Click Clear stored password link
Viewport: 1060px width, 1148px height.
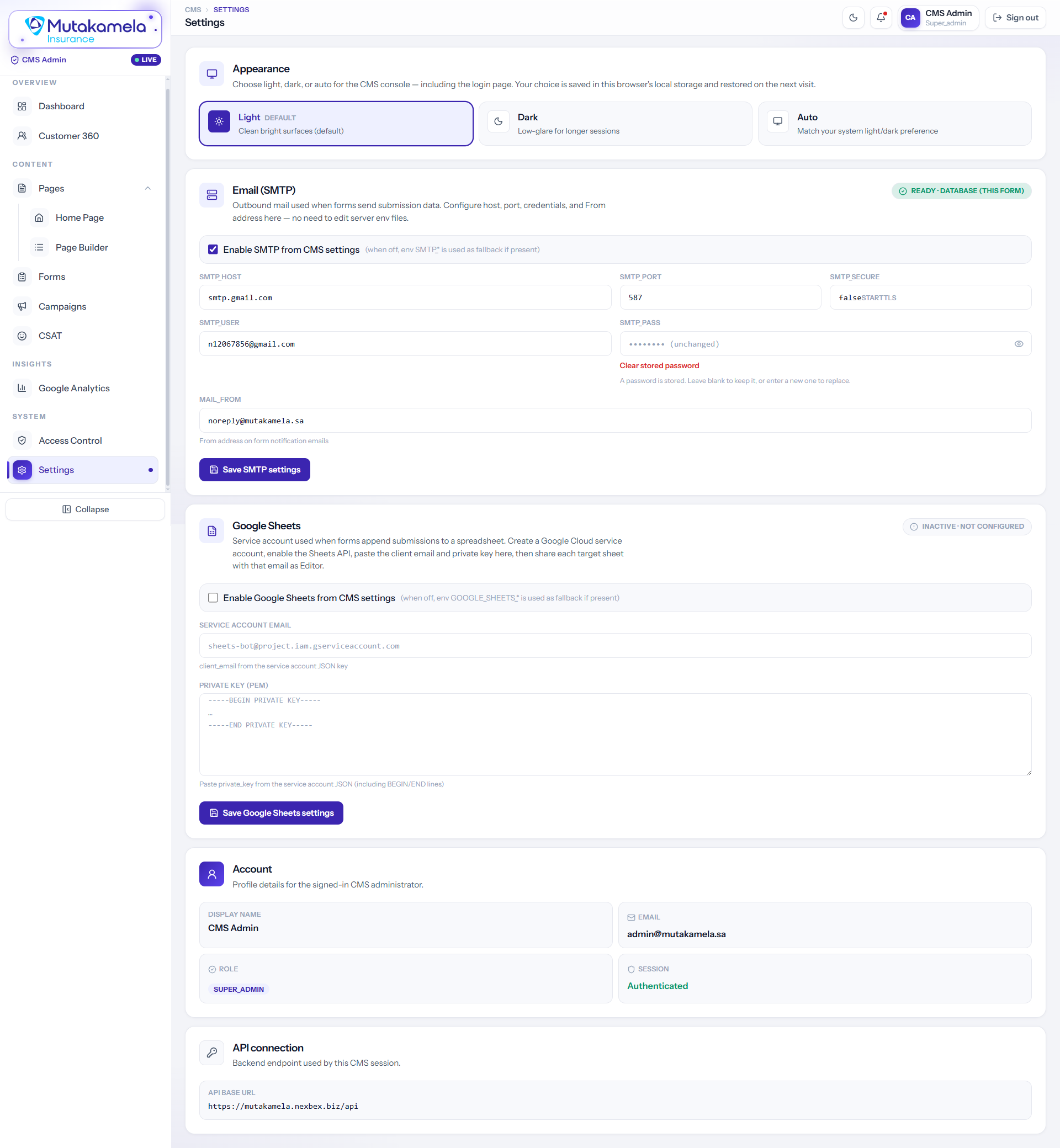coord(659,365)
